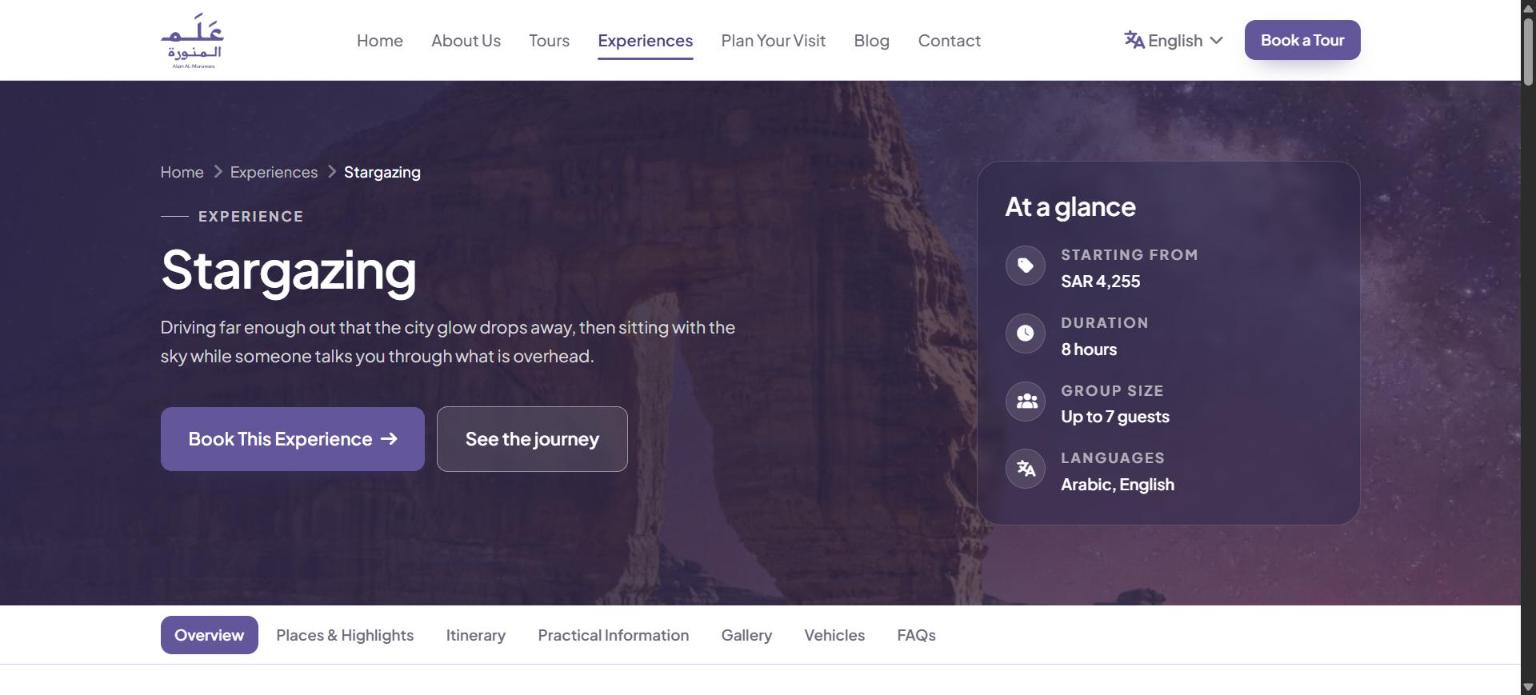The height and width of the screenshot is (695, 1536).
Task: Go to the Contact page
Action: tap(949, 40)
